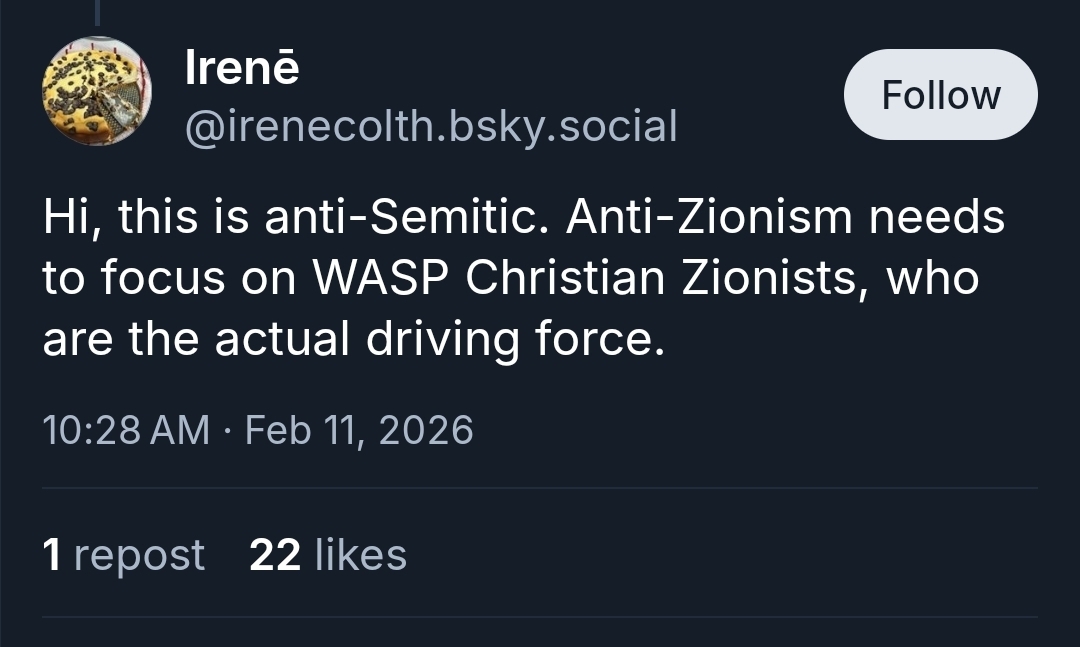The width and height of the screenshot is (1080, 647).
Task: Click the greeting "Hi" starting the post
Action: [66, 217]
